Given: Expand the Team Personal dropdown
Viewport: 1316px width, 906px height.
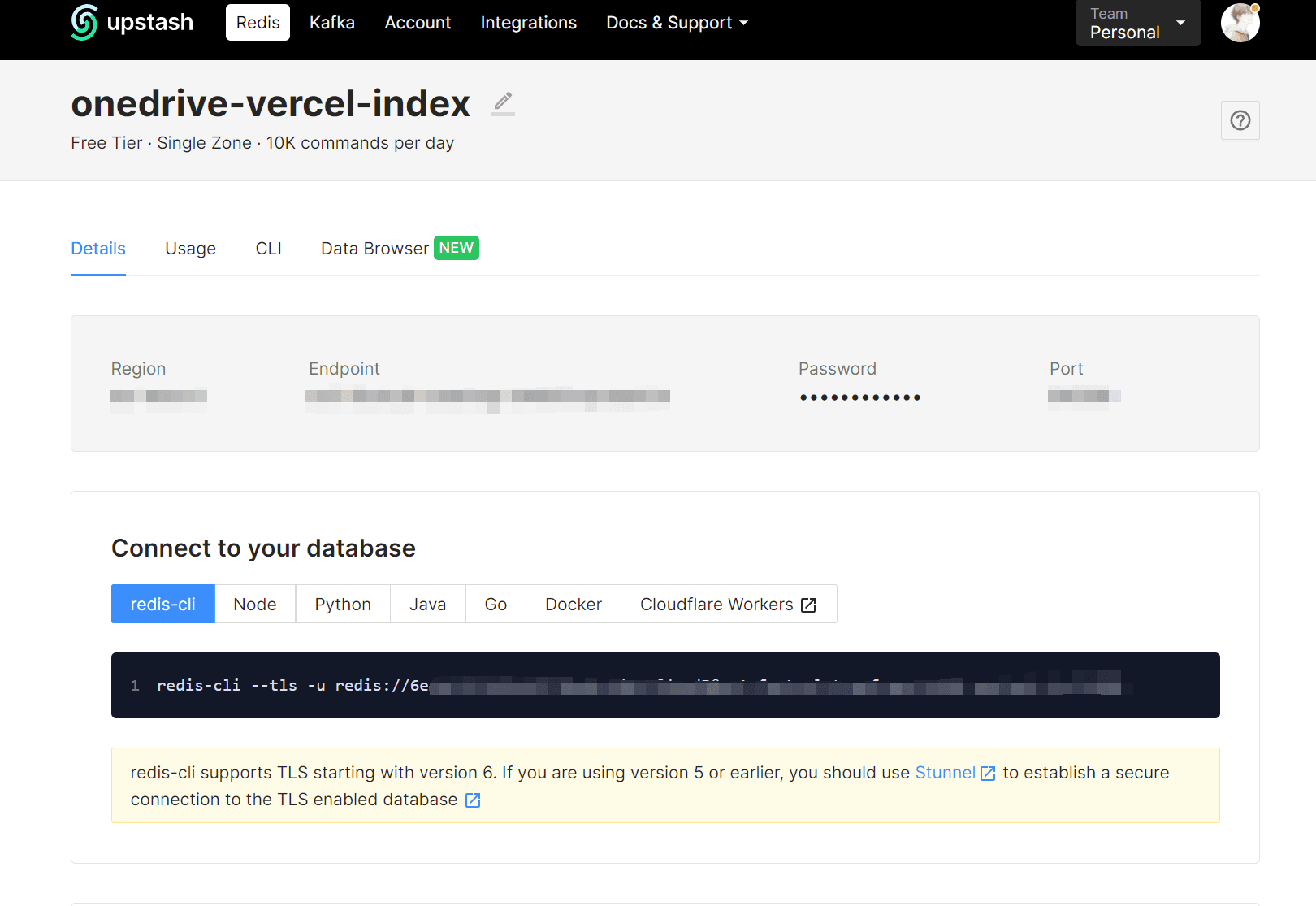Looking at the screenshot, I should (x=1137, y=23).
